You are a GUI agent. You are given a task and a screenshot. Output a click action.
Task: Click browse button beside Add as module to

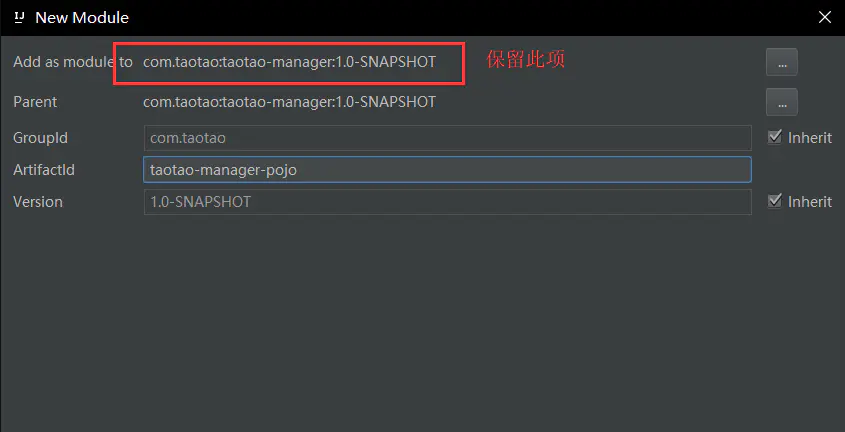click(x=781, y=62)
